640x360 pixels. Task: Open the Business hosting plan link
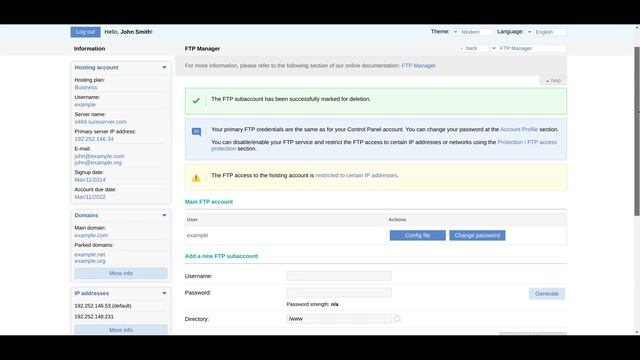click(86, 87)
